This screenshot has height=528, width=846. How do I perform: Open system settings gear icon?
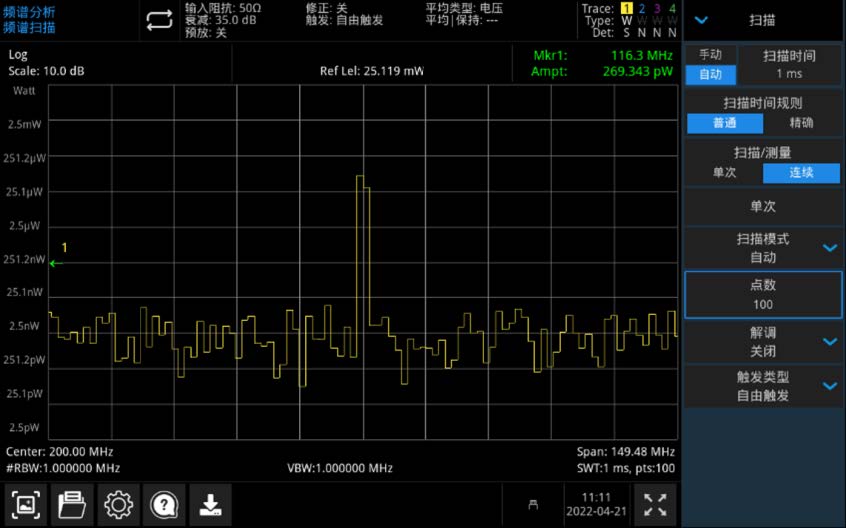tap(118, 505)
